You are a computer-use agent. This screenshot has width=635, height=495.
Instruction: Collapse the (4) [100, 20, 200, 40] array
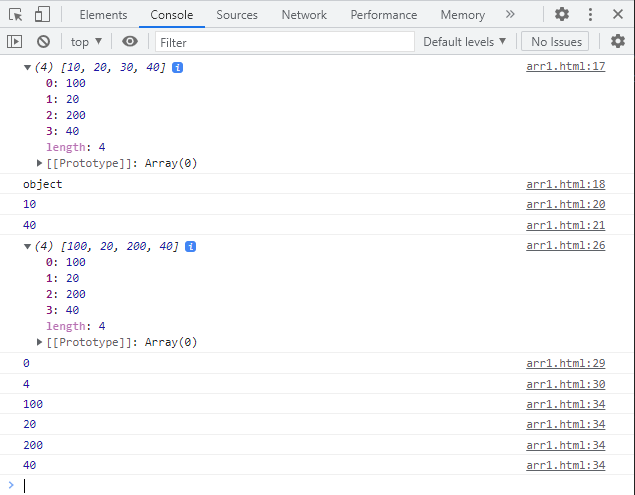[27, 247]
